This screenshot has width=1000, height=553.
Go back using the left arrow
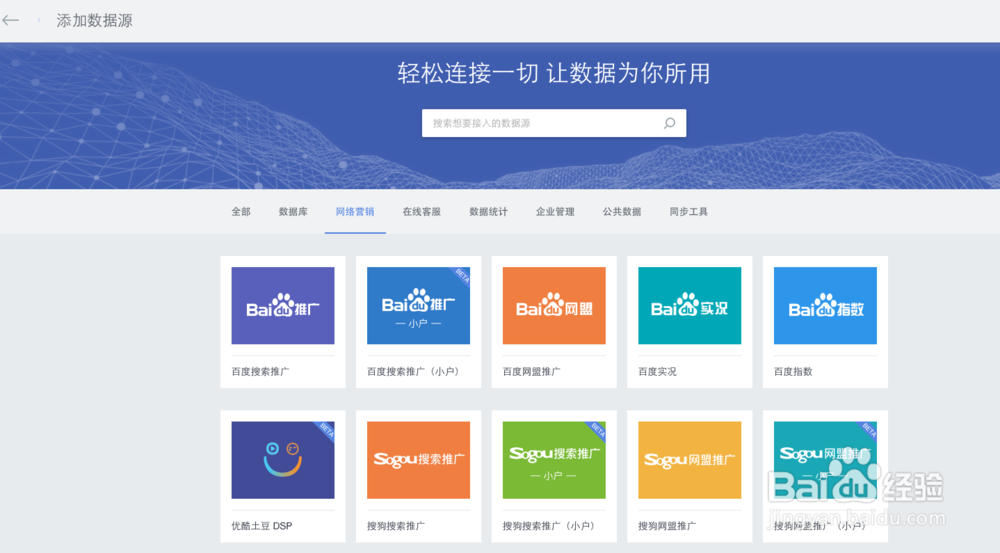[10, 20]
